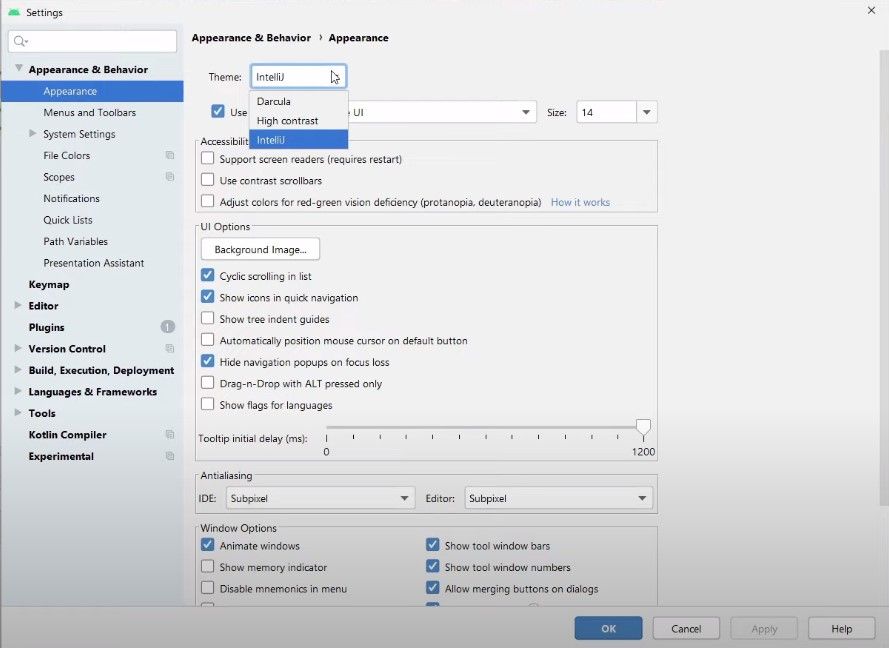
Task: Click the vertical scrollbar of the settings panel
Action: coord(883,278)
